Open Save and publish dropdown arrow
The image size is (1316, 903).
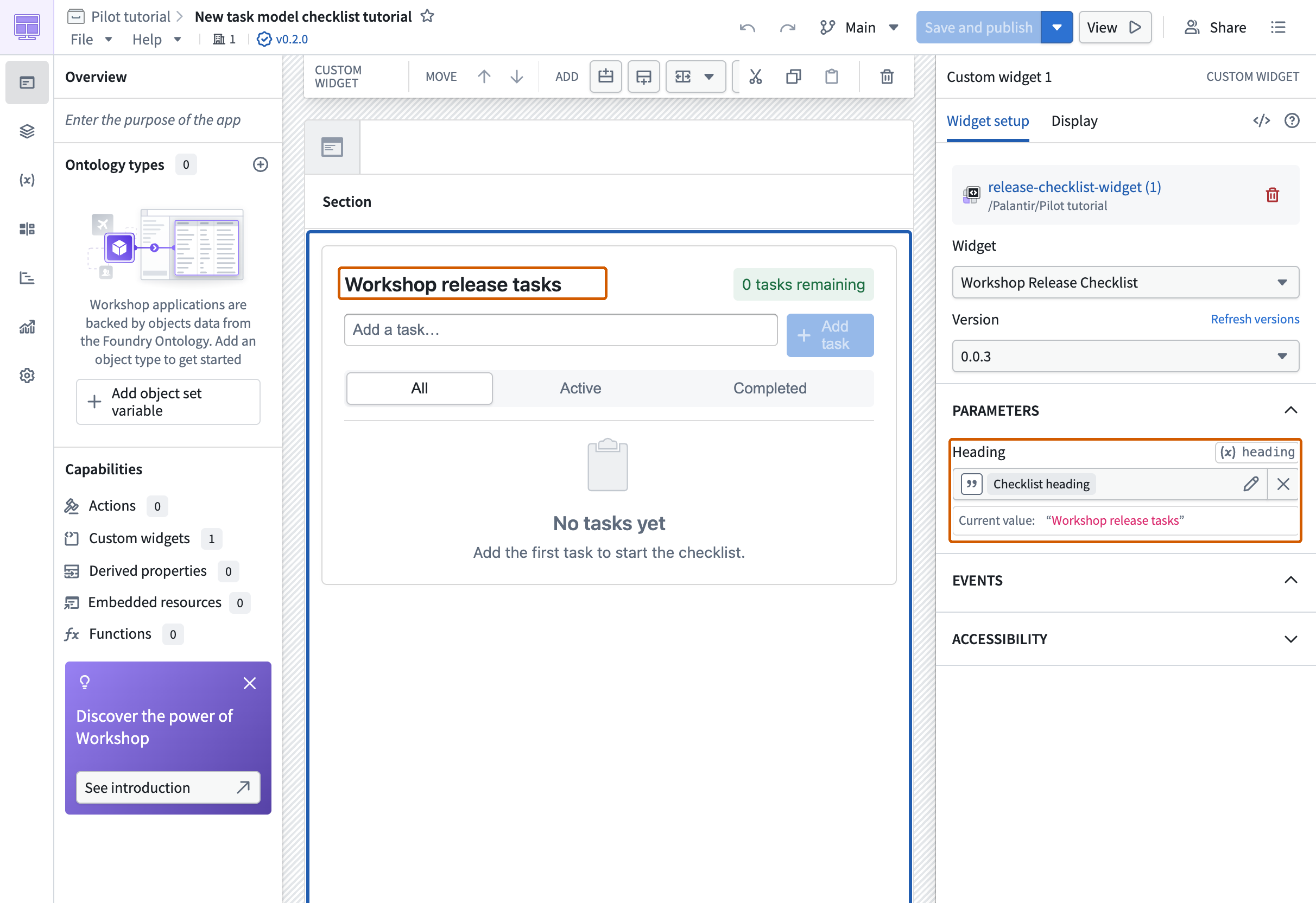click(x=1056, y=27)
